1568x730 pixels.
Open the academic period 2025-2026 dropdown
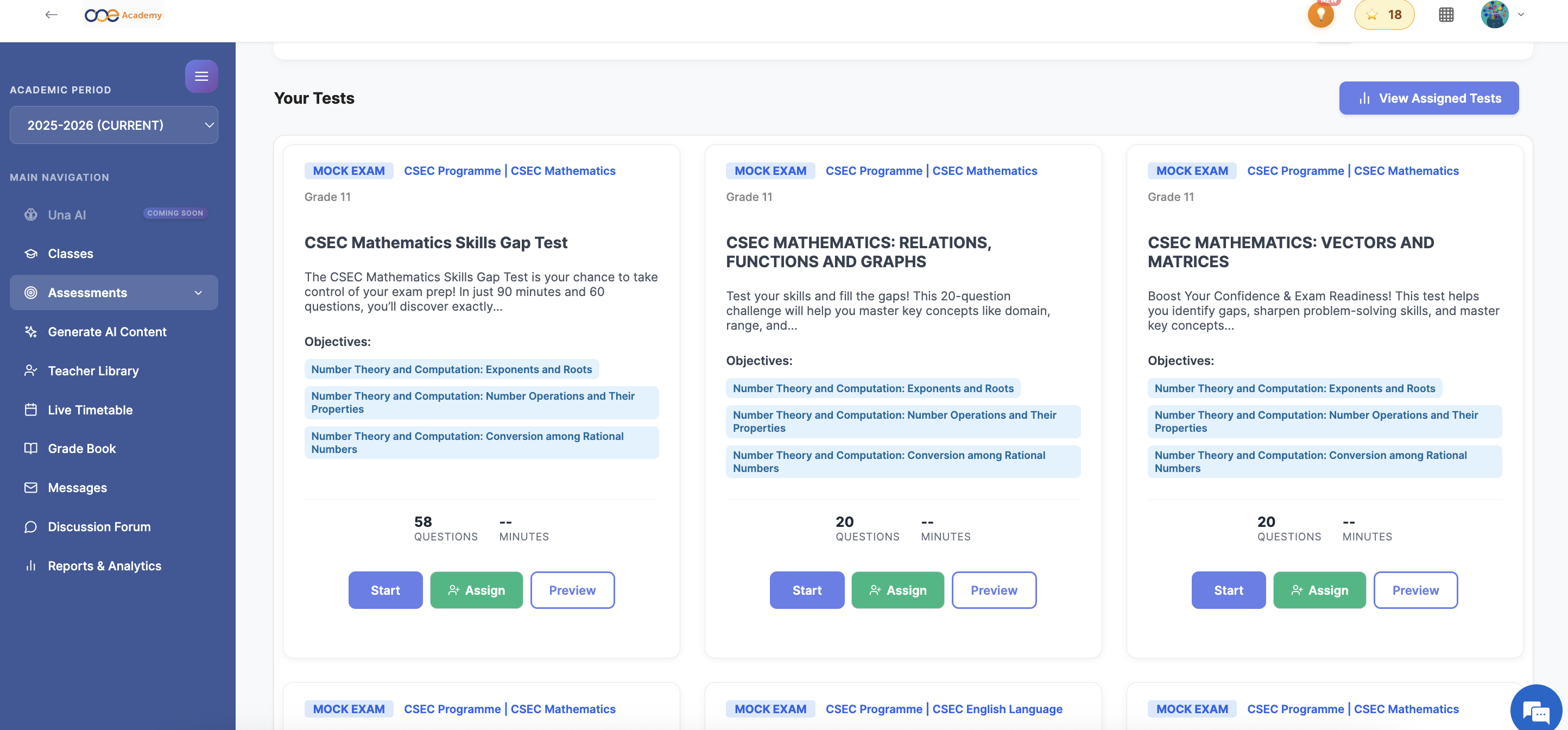tap(114, 125)
